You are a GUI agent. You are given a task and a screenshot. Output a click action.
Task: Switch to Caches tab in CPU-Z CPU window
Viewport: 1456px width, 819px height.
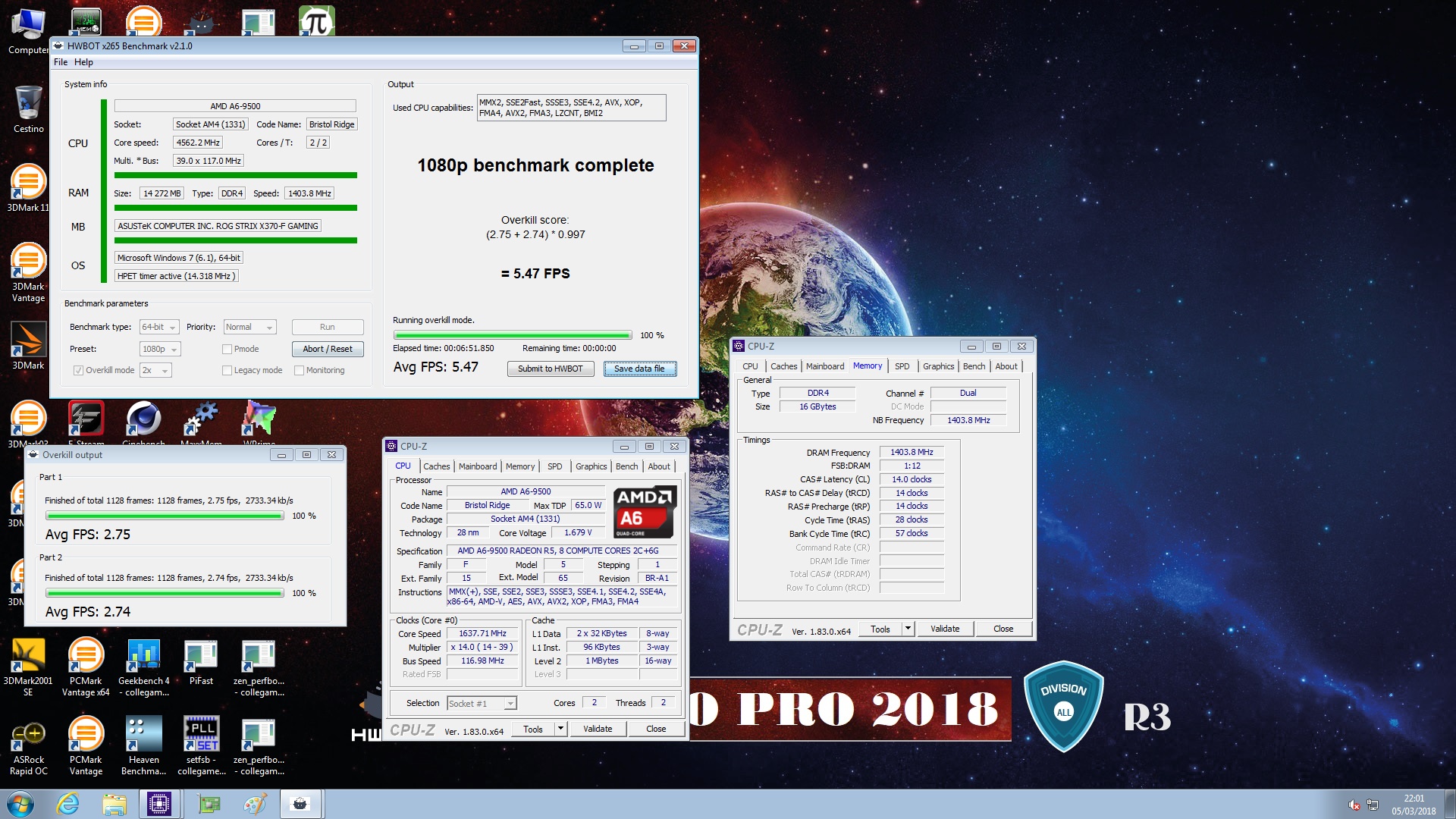pos(436,466)
